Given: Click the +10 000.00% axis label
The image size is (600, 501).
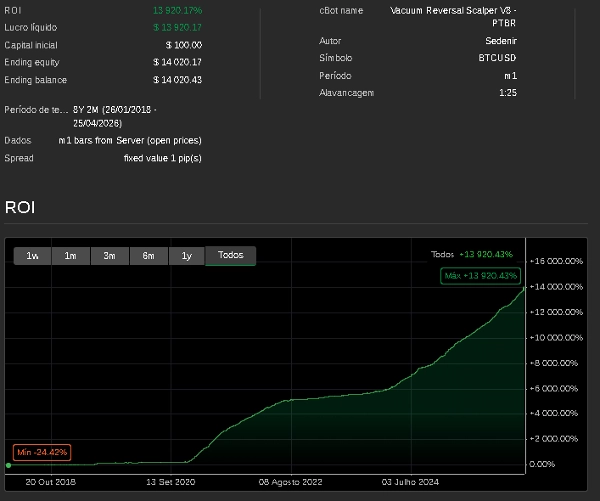Looking at the screenshot, I should [556, 338].
